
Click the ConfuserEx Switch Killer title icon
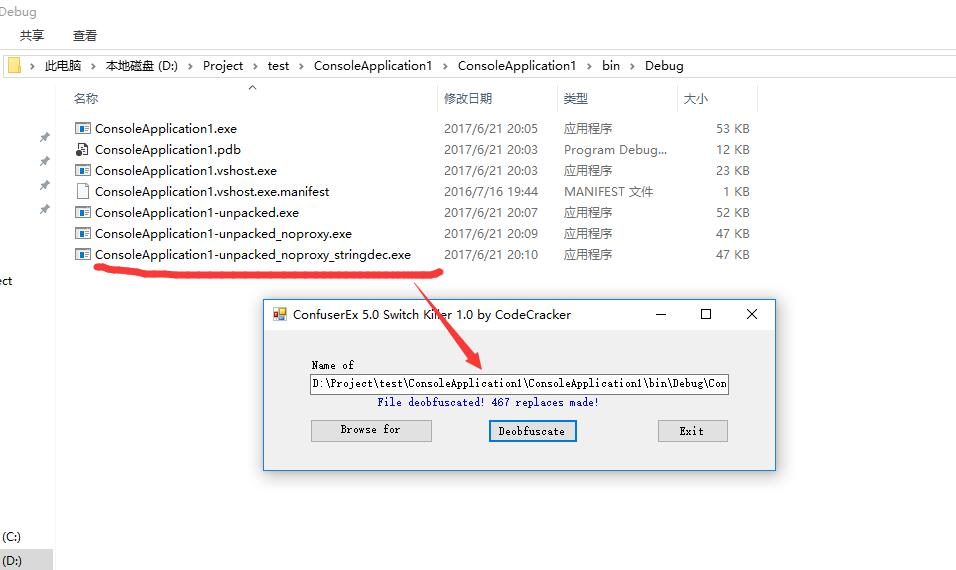point(280,315)
